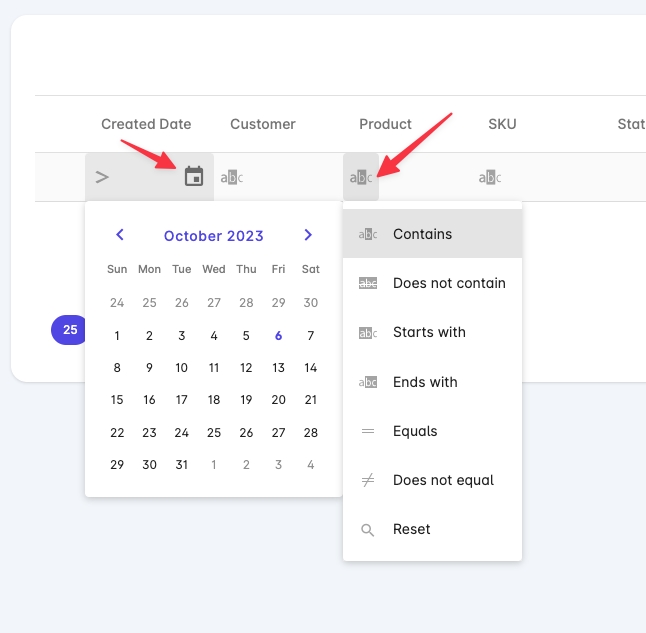Viewport: 646px width, 633px height.
Task: Go to next month in calendar
Action: [x=308, y=235]
